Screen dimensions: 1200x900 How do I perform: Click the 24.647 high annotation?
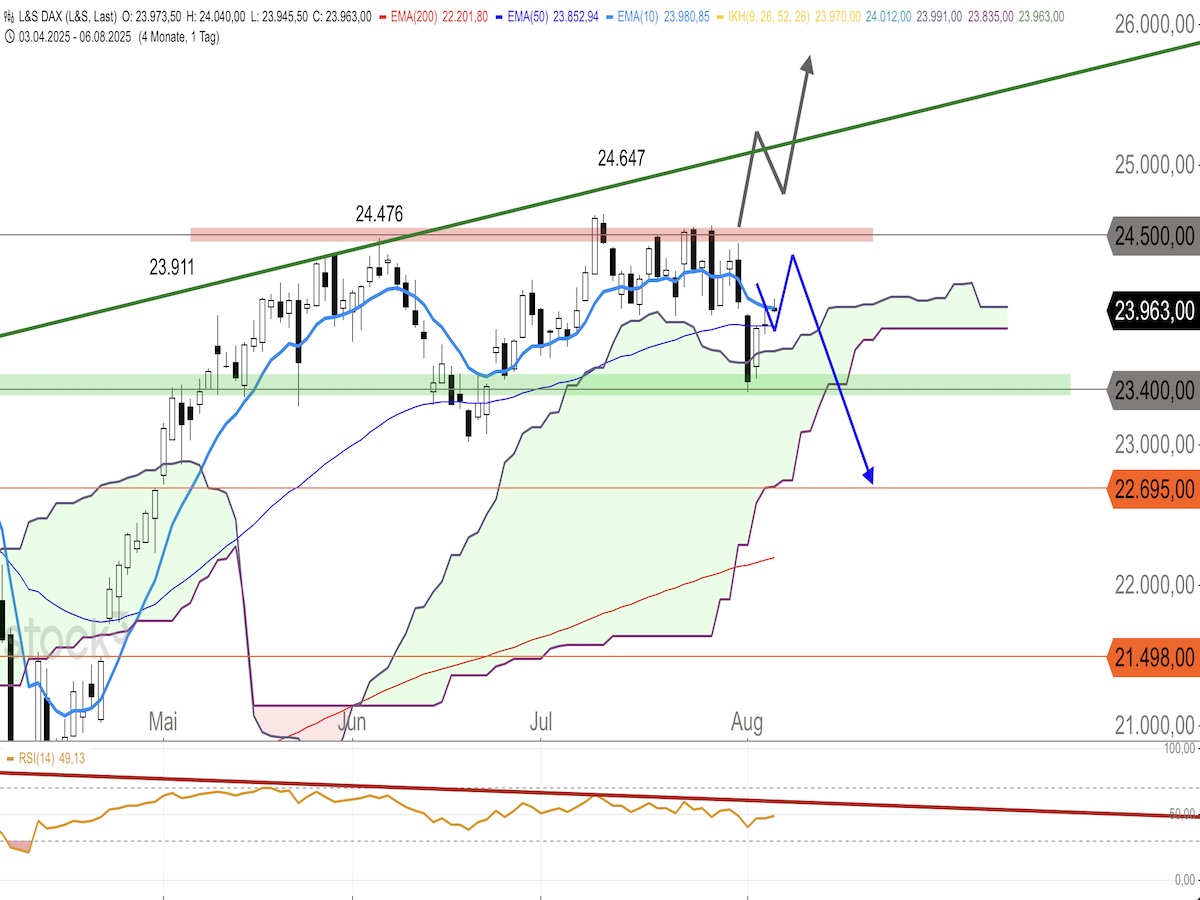click(x=621, y=158)
